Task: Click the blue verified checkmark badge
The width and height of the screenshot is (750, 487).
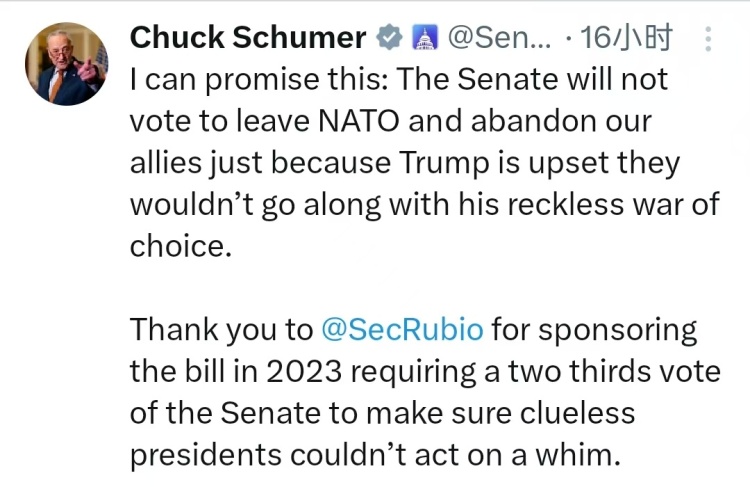Action: [388, 39]
